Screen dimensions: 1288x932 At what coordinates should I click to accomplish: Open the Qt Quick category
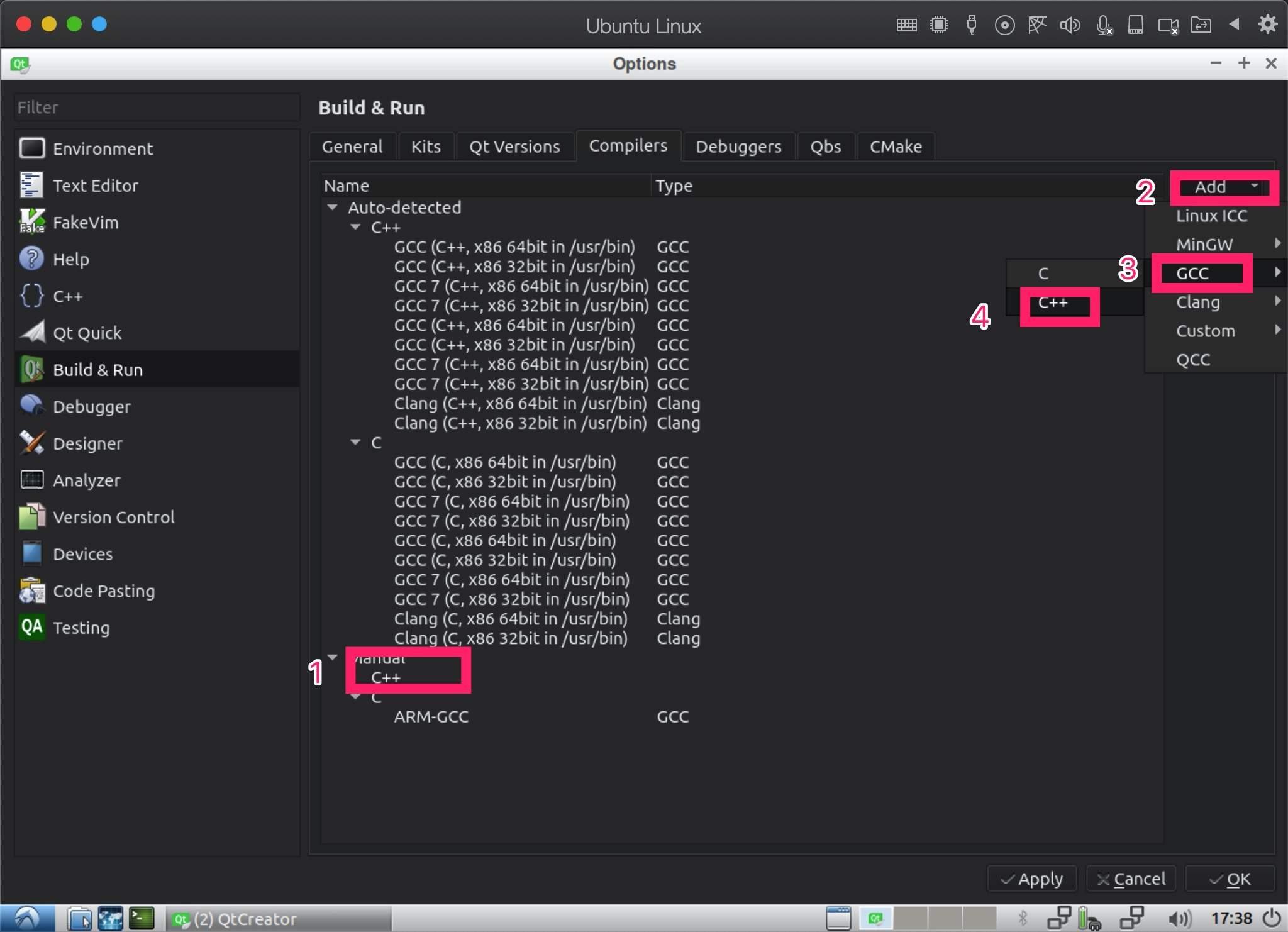(157, 333)
